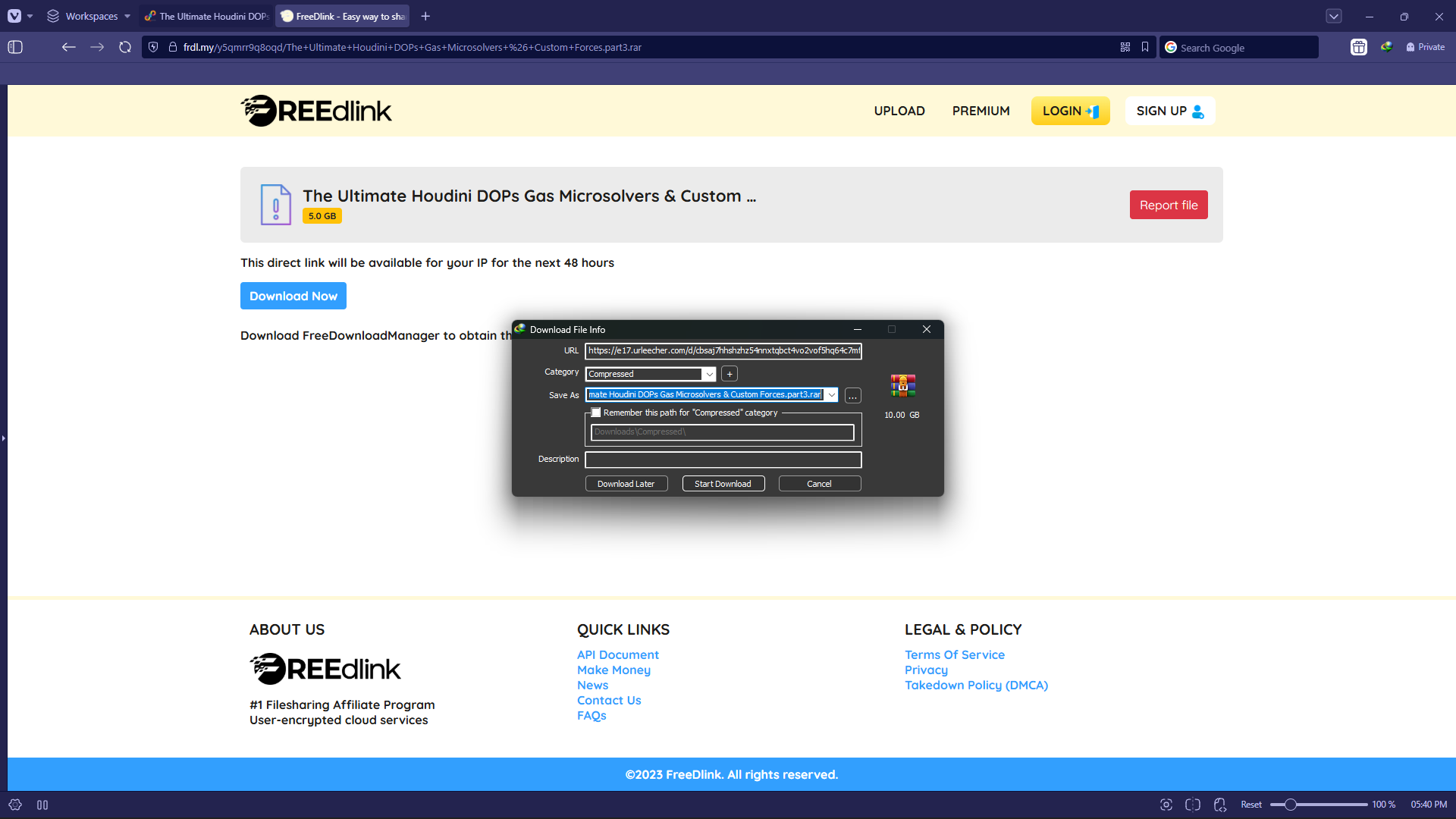
Task: Click the URL field in dialog
Action: coord(723,350)
